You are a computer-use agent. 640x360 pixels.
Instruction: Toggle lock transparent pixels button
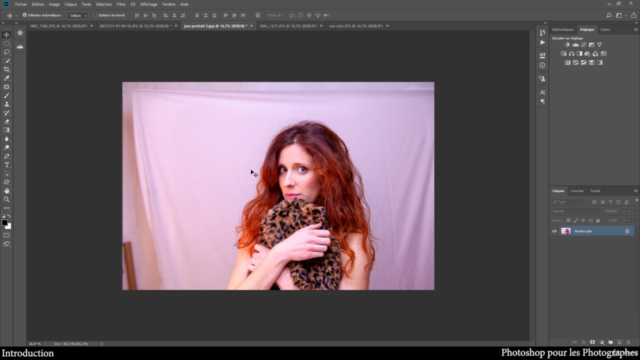568,220
